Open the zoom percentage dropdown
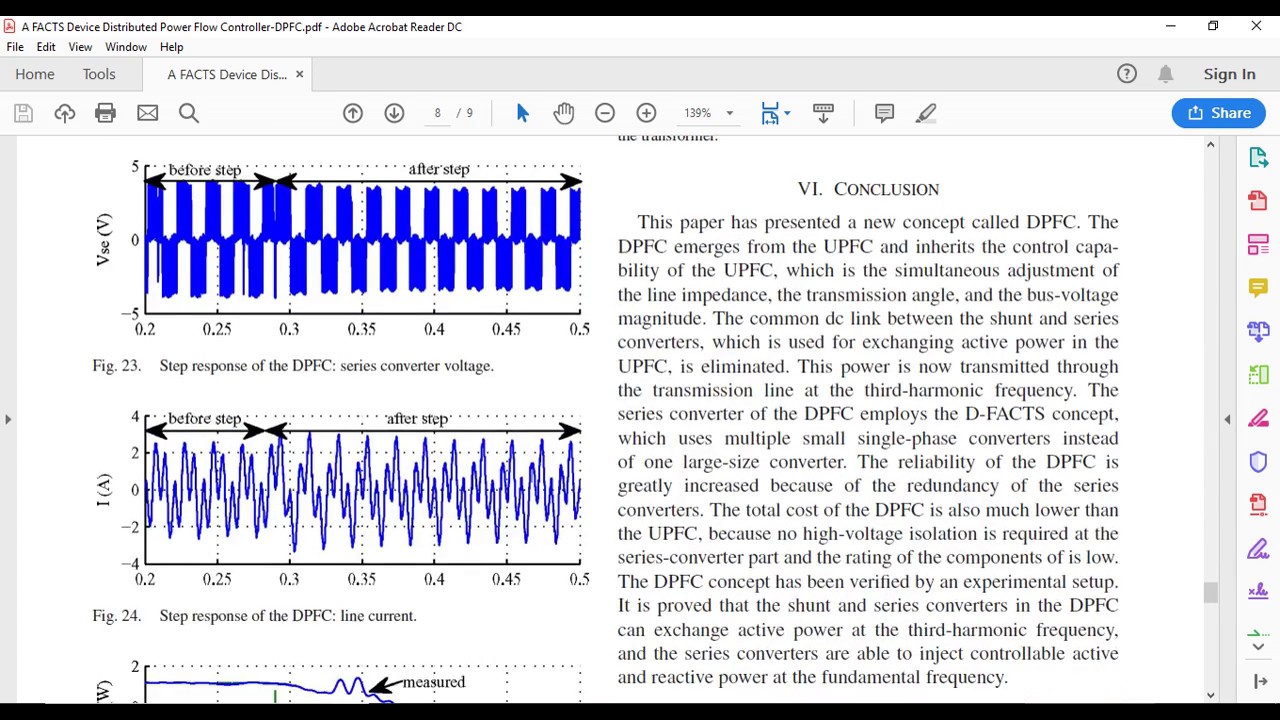1280x720 pixels. pyautogui.click(x=729, y=113)
